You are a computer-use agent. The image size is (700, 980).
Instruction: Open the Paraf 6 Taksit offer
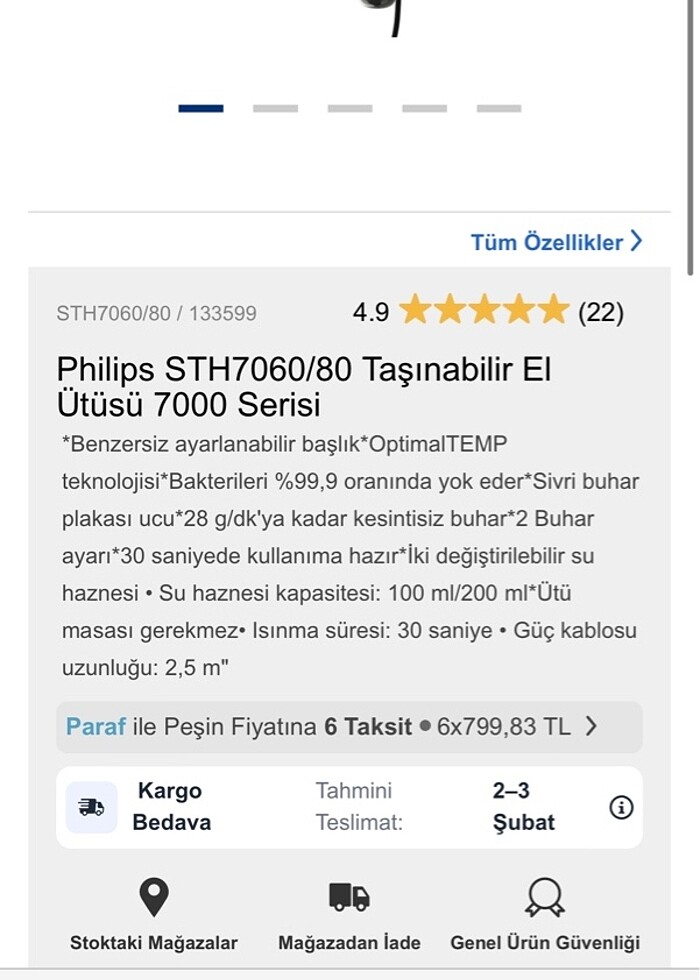point(350,727)
